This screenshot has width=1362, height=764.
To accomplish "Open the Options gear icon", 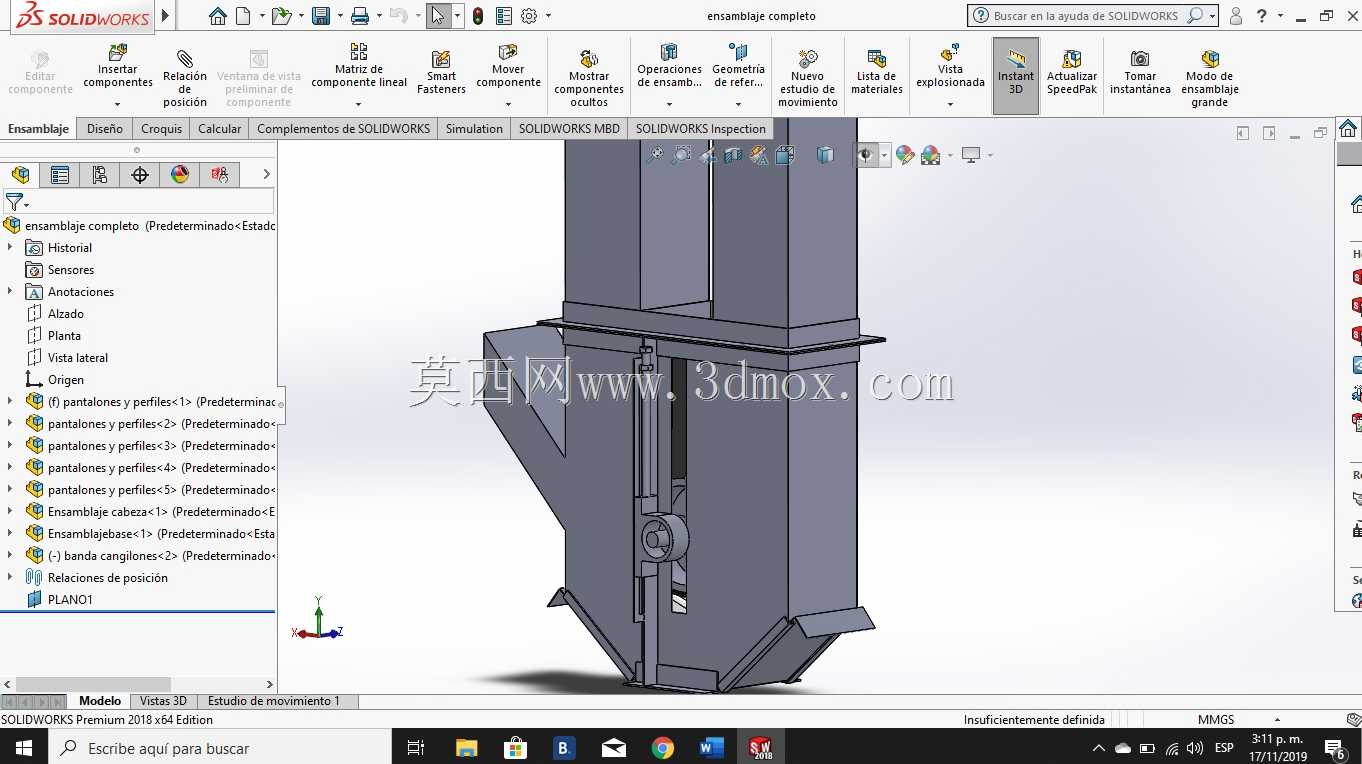I will point(529,16).
